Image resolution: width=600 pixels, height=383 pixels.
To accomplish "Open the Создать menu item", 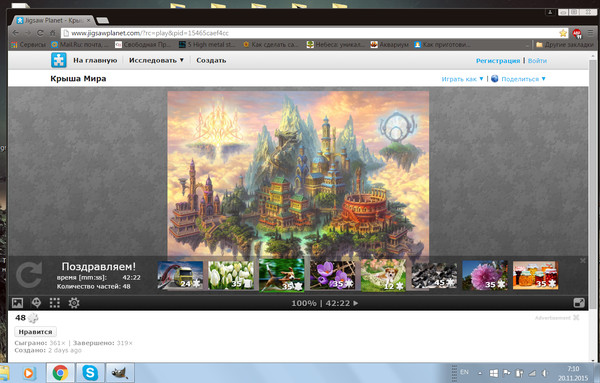I will click(x=211, y=60).
